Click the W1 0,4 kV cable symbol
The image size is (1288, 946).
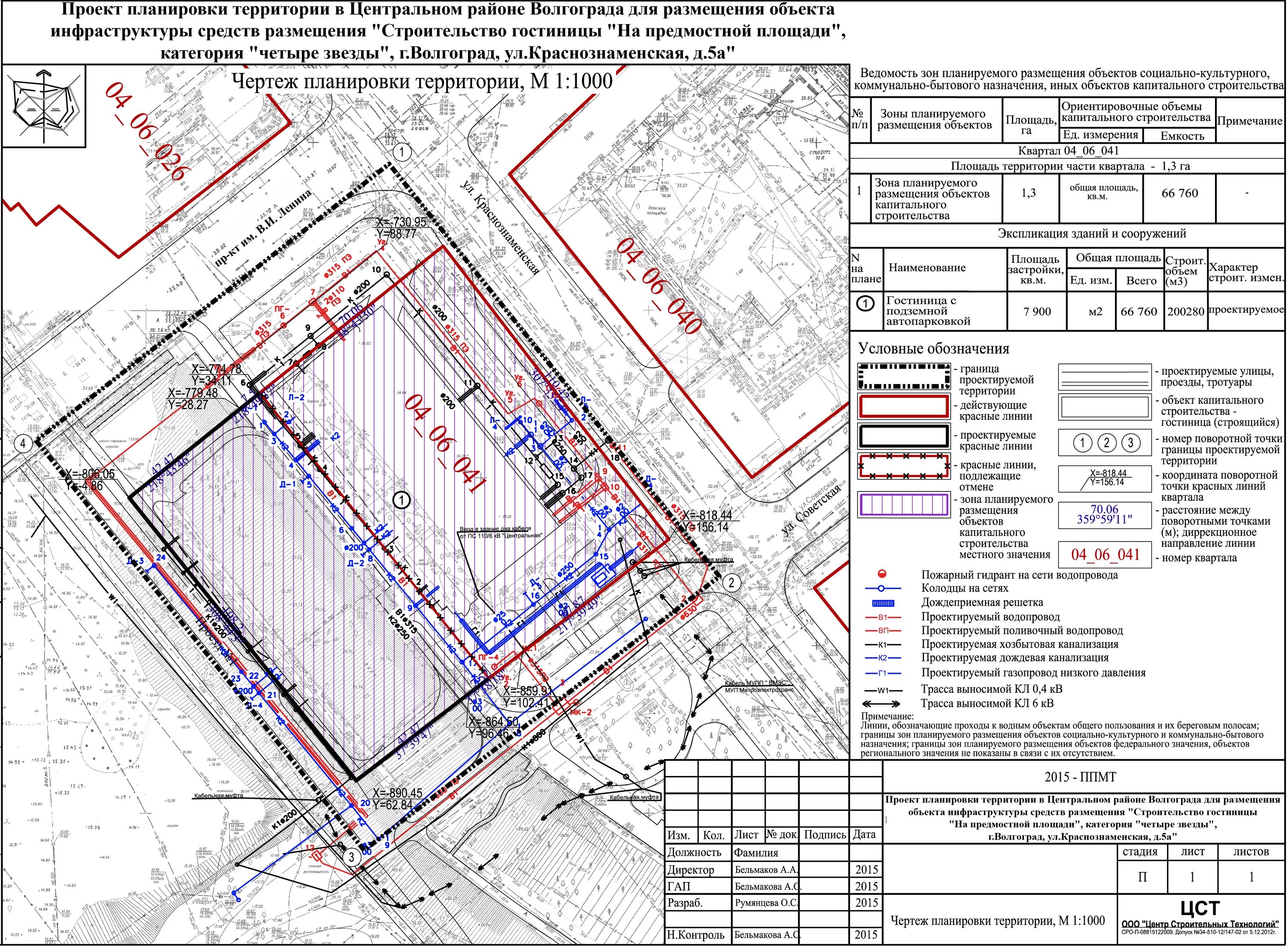(x=883, y=690)
